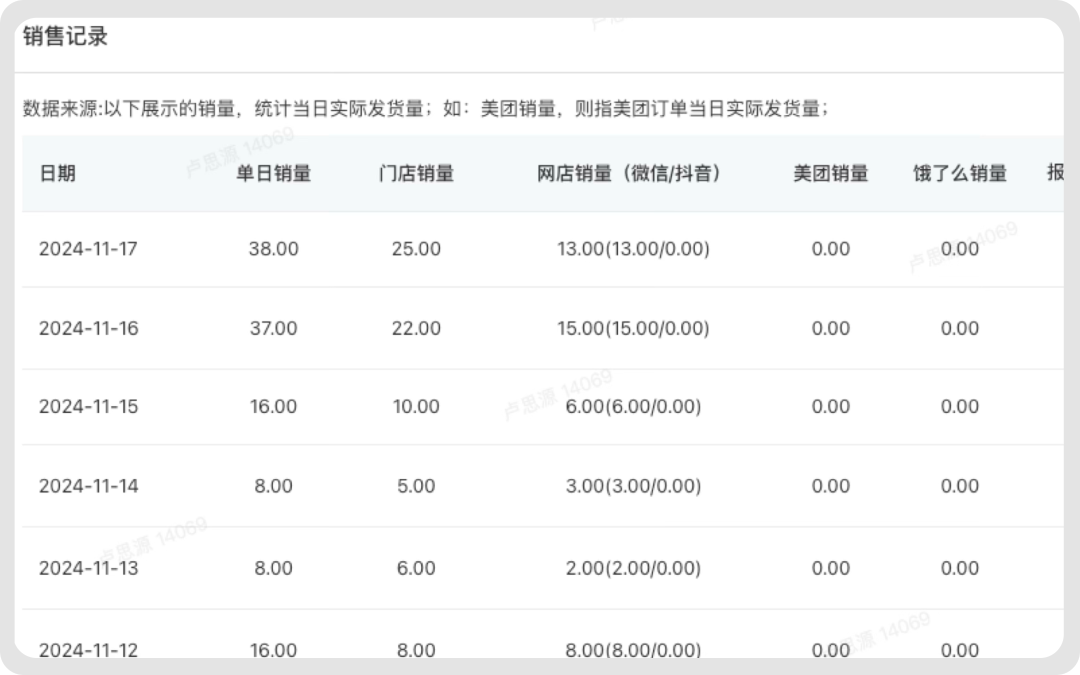Image resolution: width=1080 pixels, height=675 pixels.
Task: Select the 2024-11-13 date cell
Action: (x=88, y=568)
